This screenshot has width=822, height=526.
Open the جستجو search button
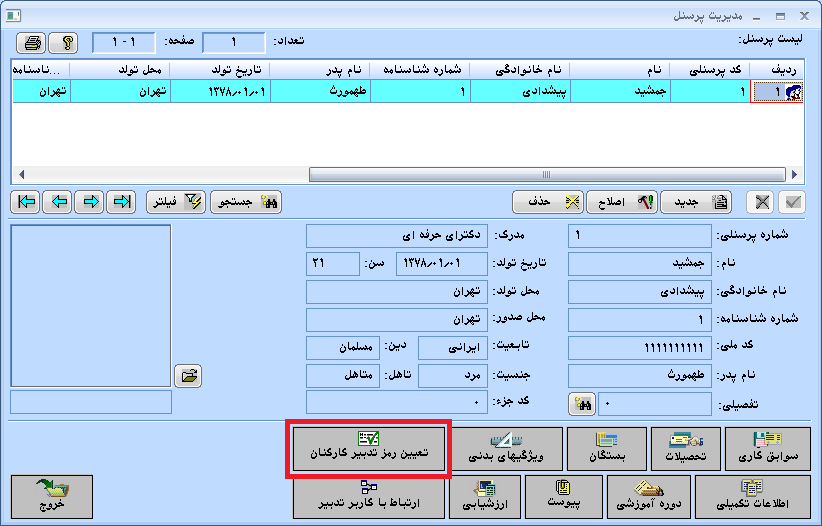click(246, 201)
